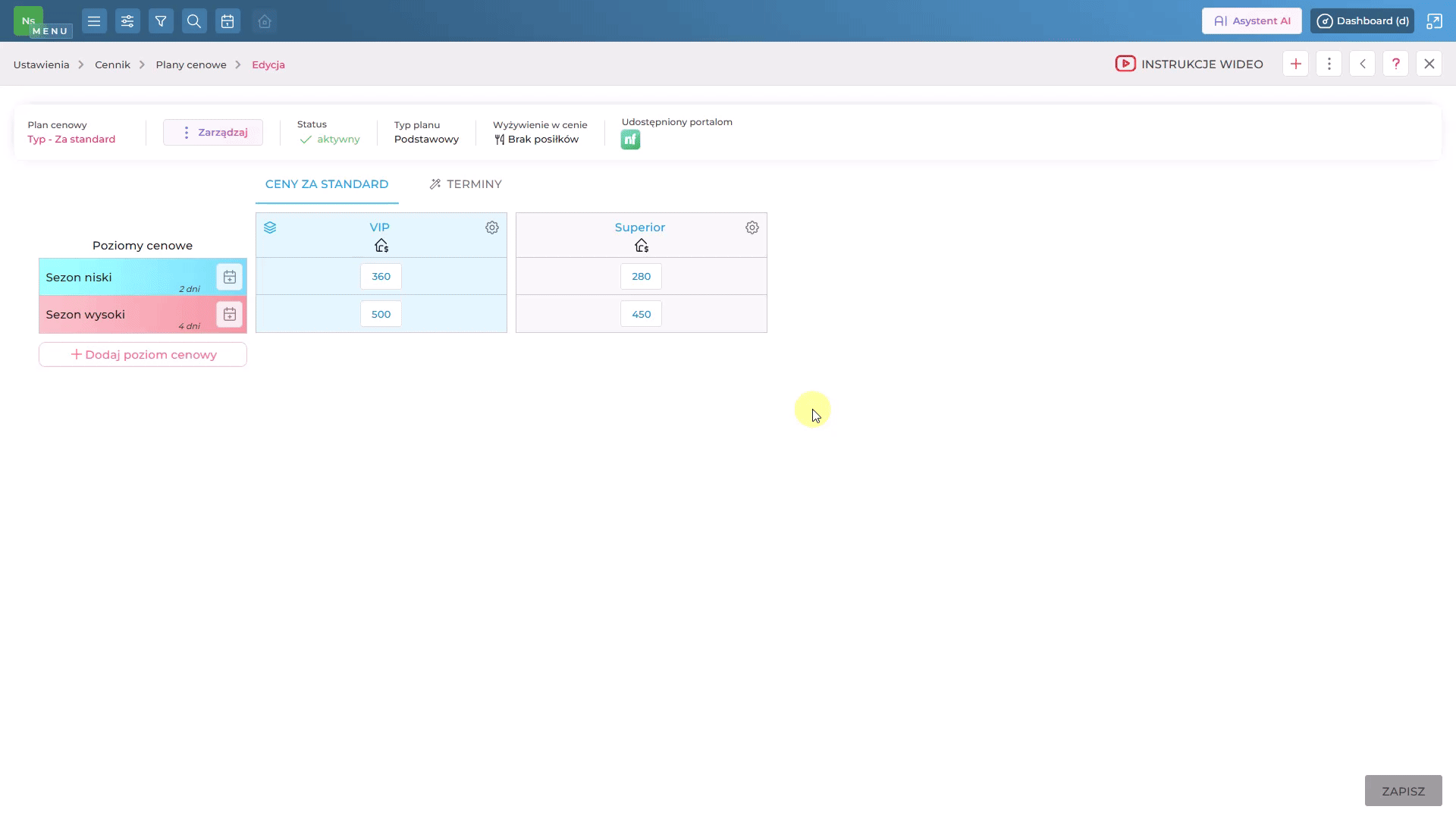Open the three-dot more options icon
Image resolution: width=1456 pixels, height=819 pixels.
point(1329,64)
